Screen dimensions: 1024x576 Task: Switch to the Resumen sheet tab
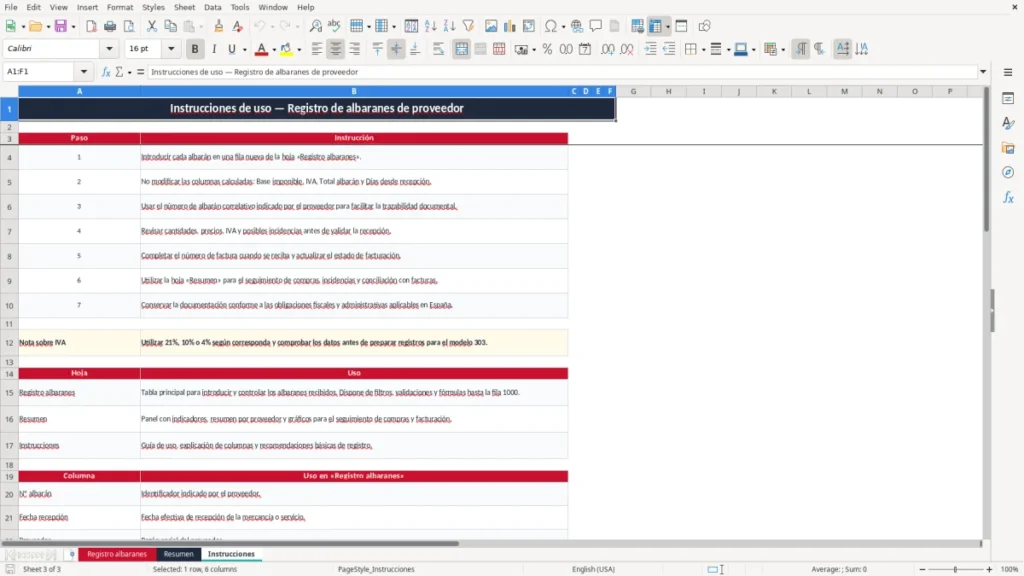click(x=178, y=554)
